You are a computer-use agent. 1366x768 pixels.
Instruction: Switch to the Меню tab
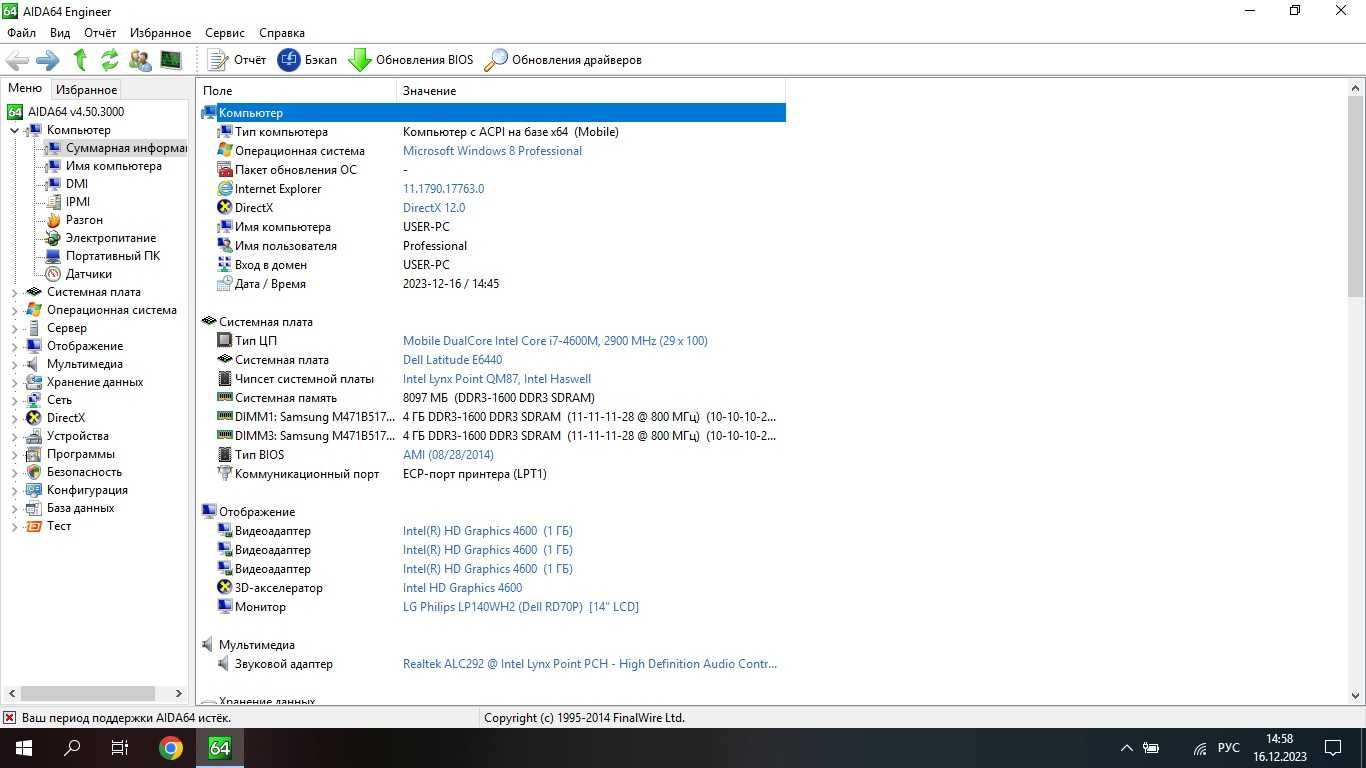25,88
